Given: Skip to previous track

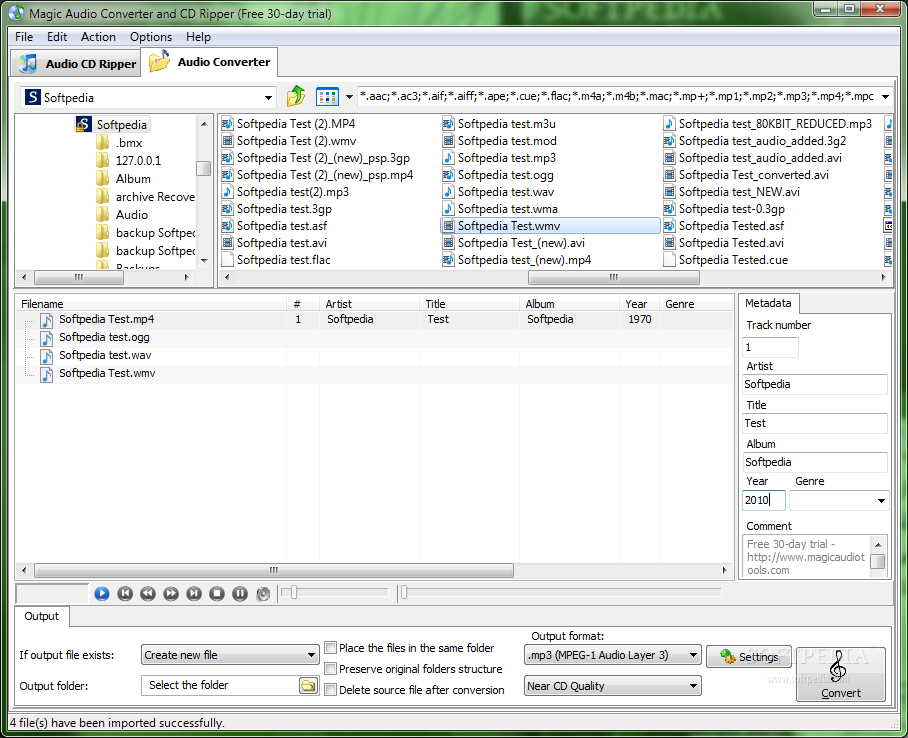Looking at the screenshot, I should coord(125,593).
